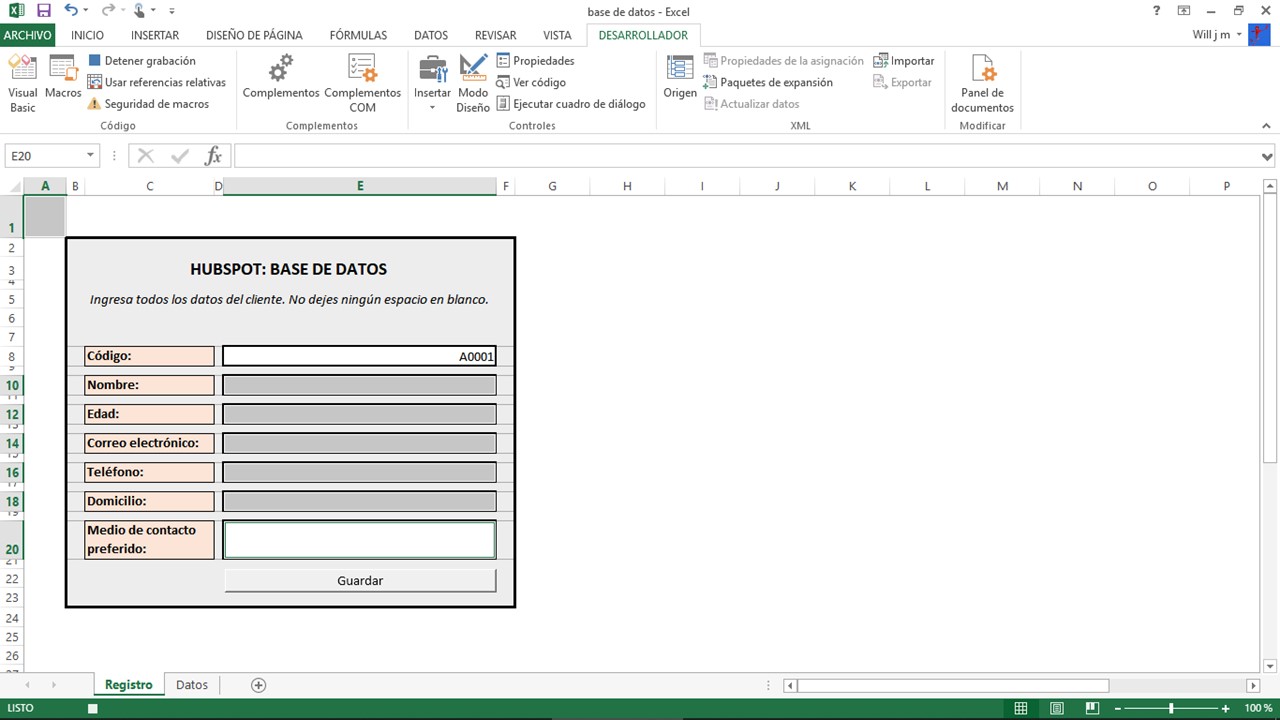The width and height of the screenshot is (1280, 720).
Task: Open Complementos COM dialog
Action: (362, 83)
